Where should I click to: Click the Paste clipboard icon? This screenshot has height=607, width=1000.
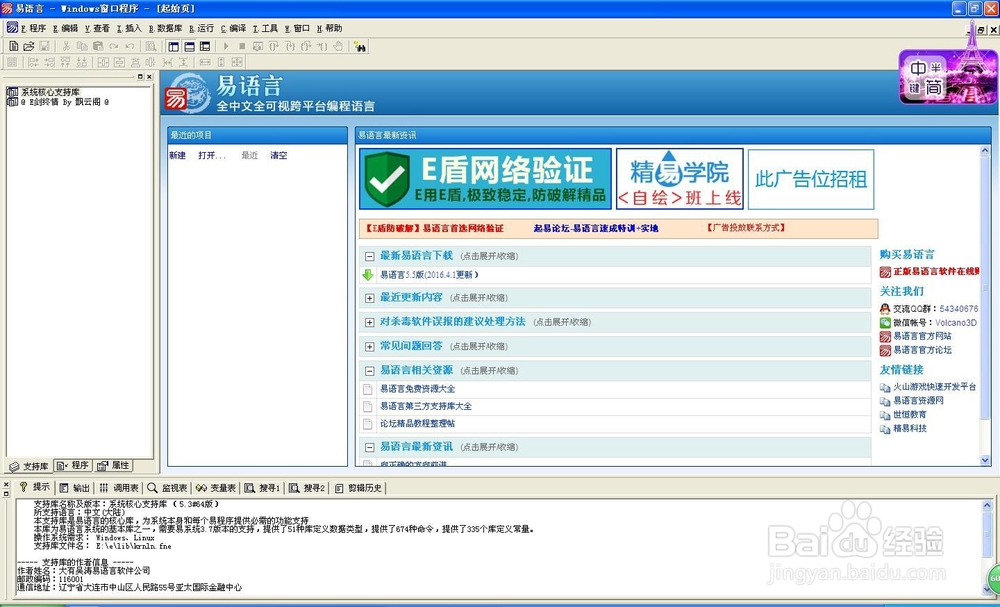[x=98, y=46]
